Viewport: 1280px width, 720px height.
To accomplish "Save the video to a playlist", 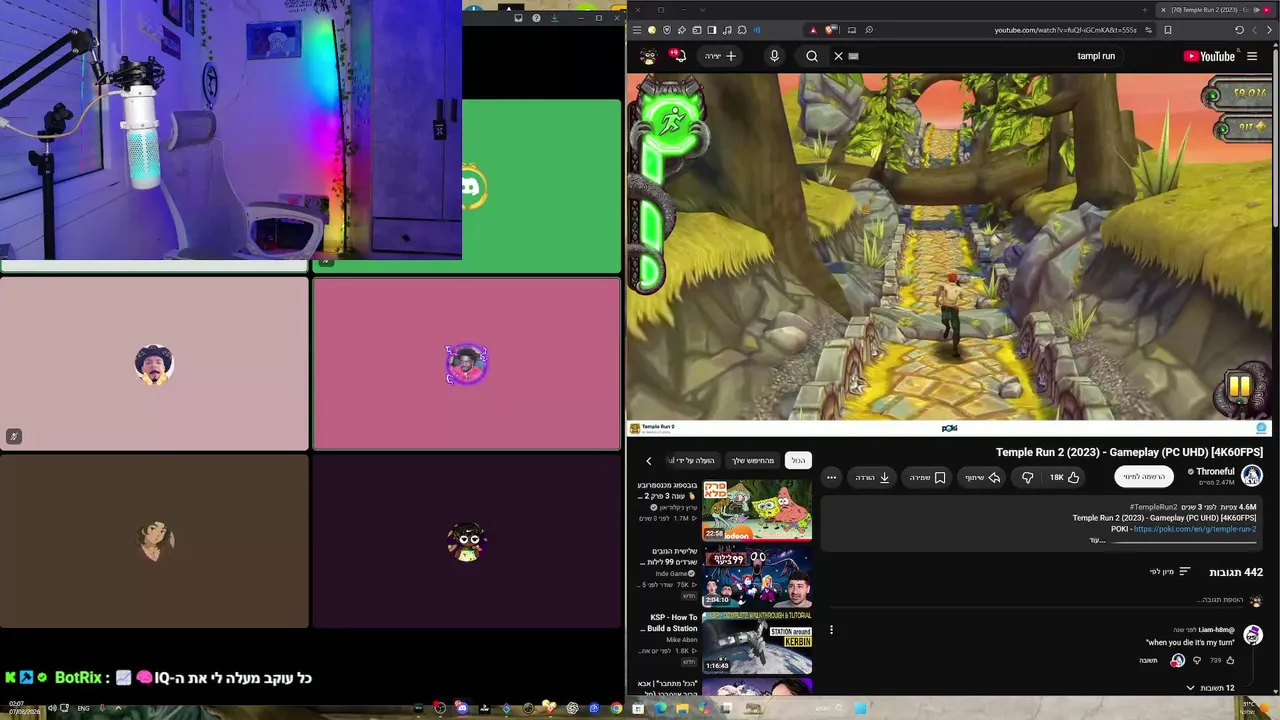I will 927,478.
